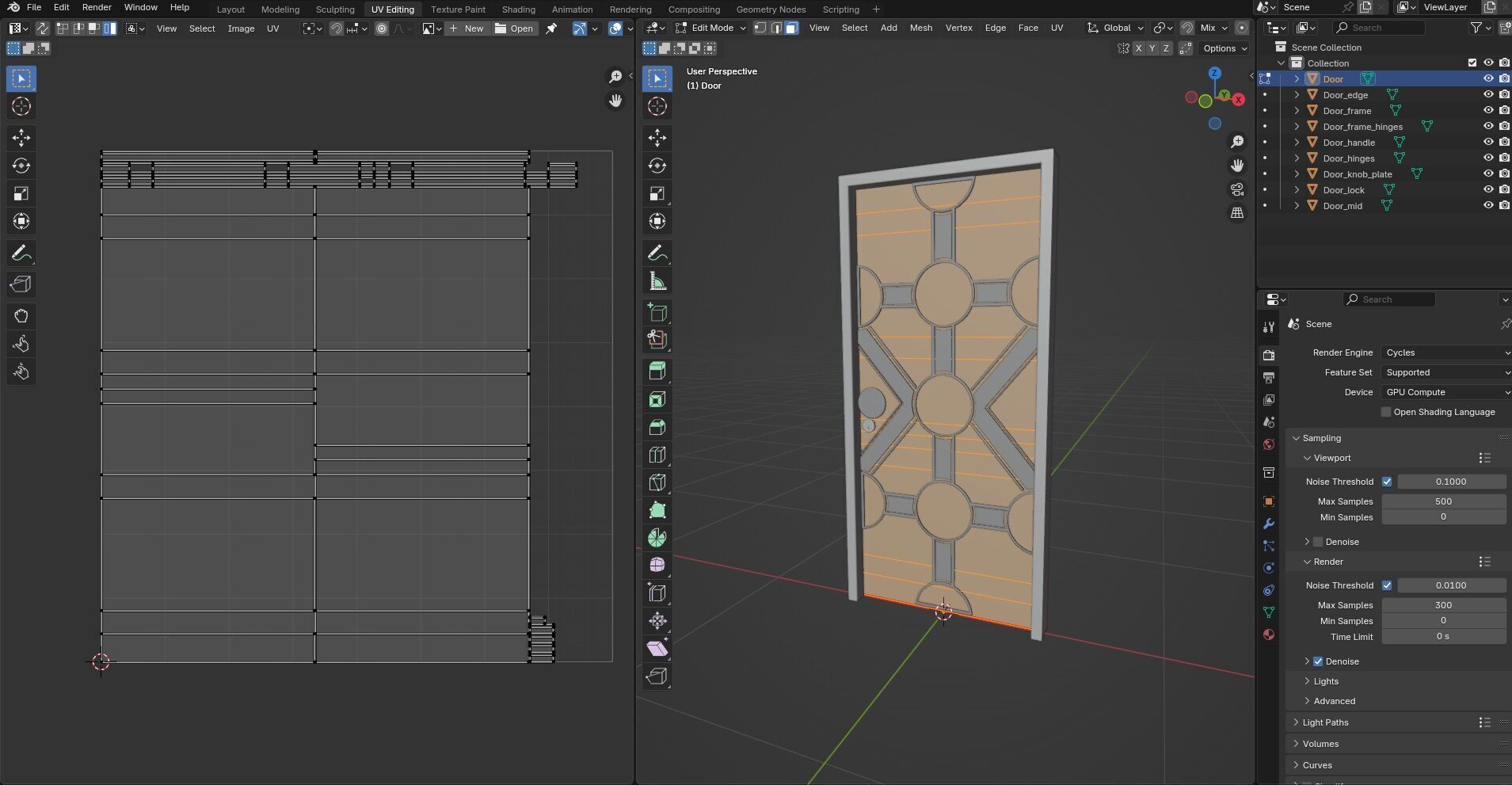Expand the Light Paths panel

(1325, 722)
